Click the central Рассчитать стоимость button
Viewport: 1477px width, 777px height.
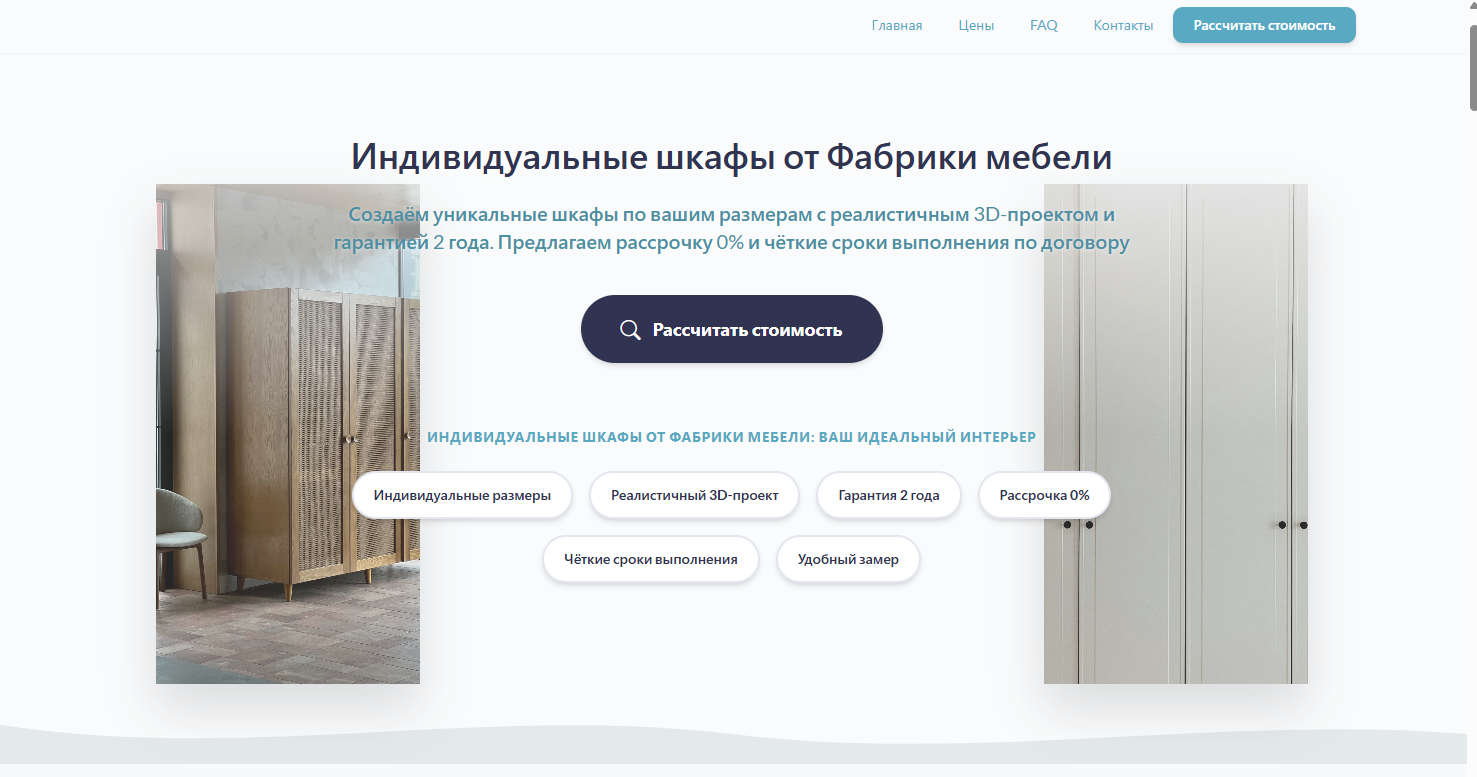click(731, 328)
